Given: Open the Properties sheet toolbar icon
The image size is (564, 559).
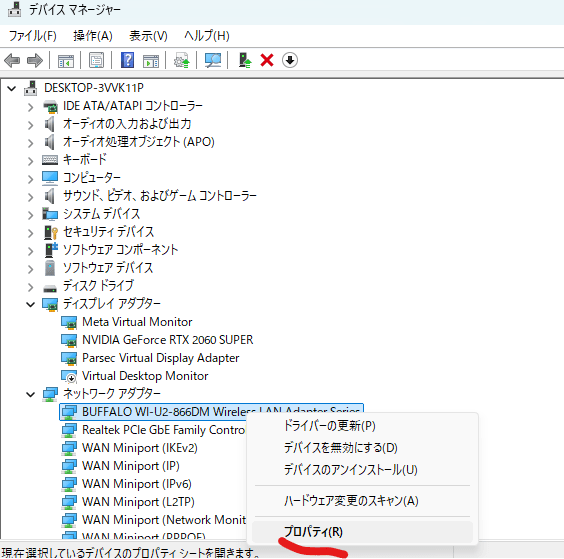Looking at the screenshot, I should pyautogui.click(x=96, y=60).
